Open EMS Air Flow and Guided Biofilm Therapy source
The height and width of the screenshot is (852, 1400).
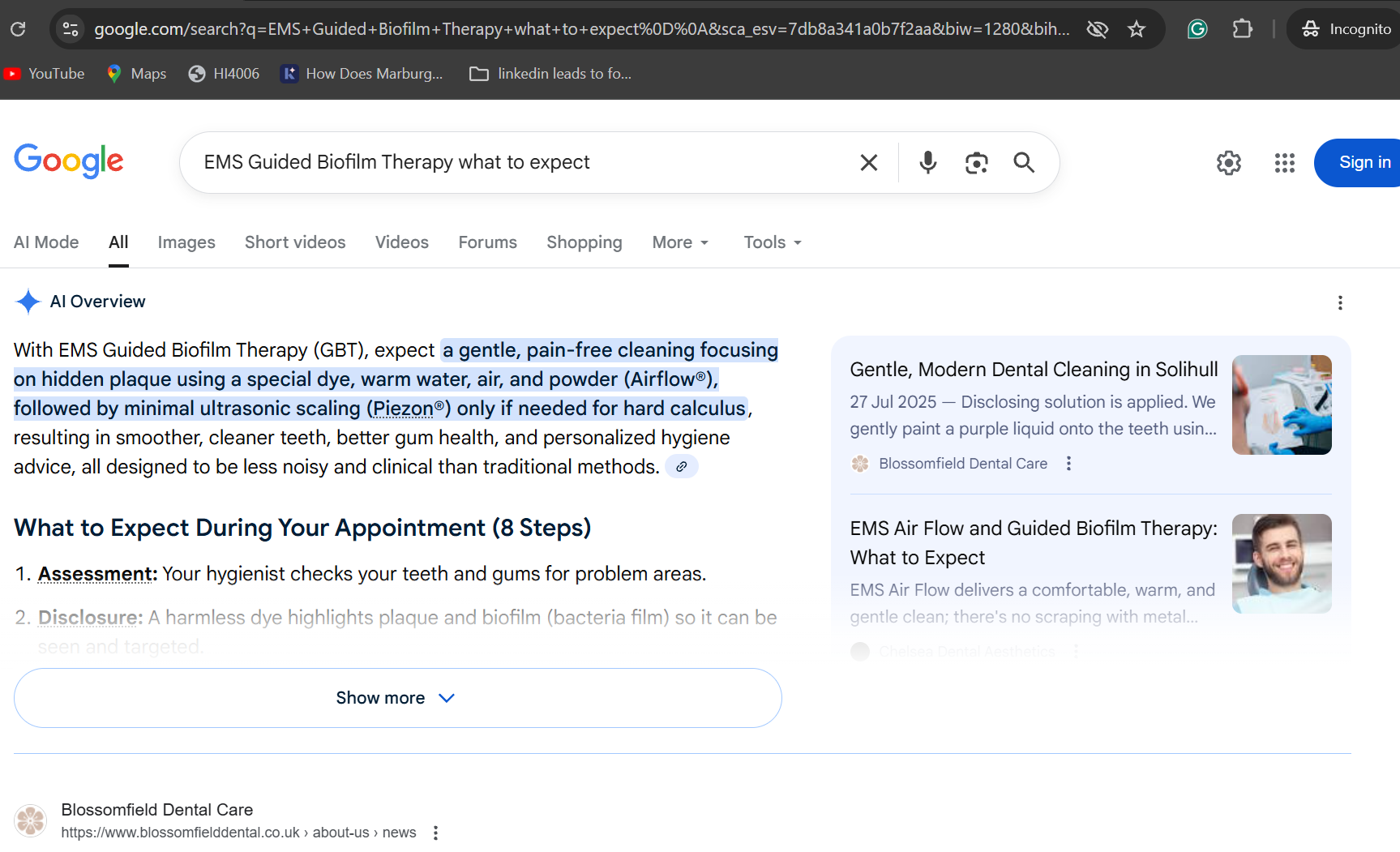[x=1034, y=543]
